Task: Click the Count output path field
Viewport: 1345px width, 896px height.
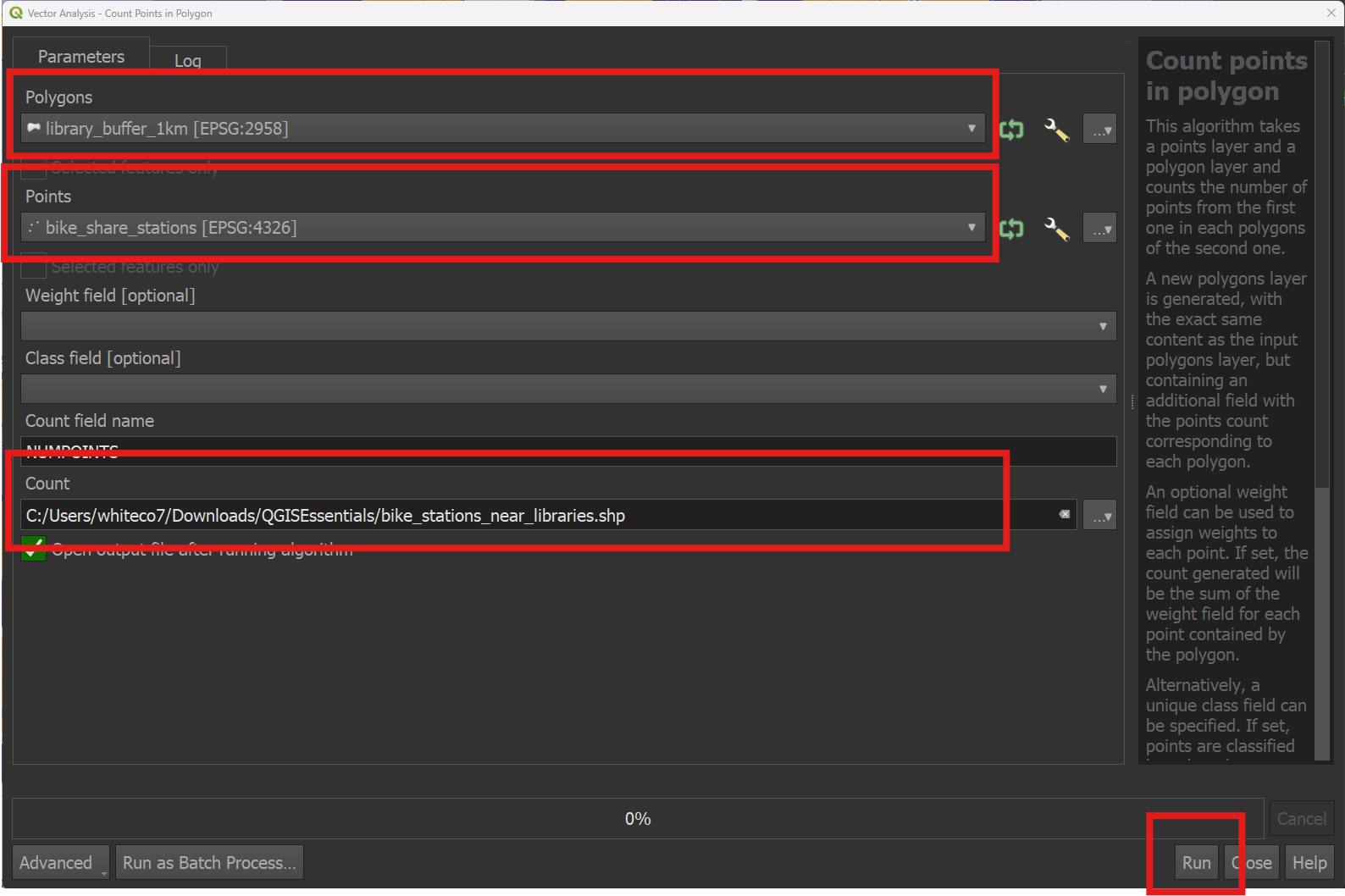Action: point(548,515)
